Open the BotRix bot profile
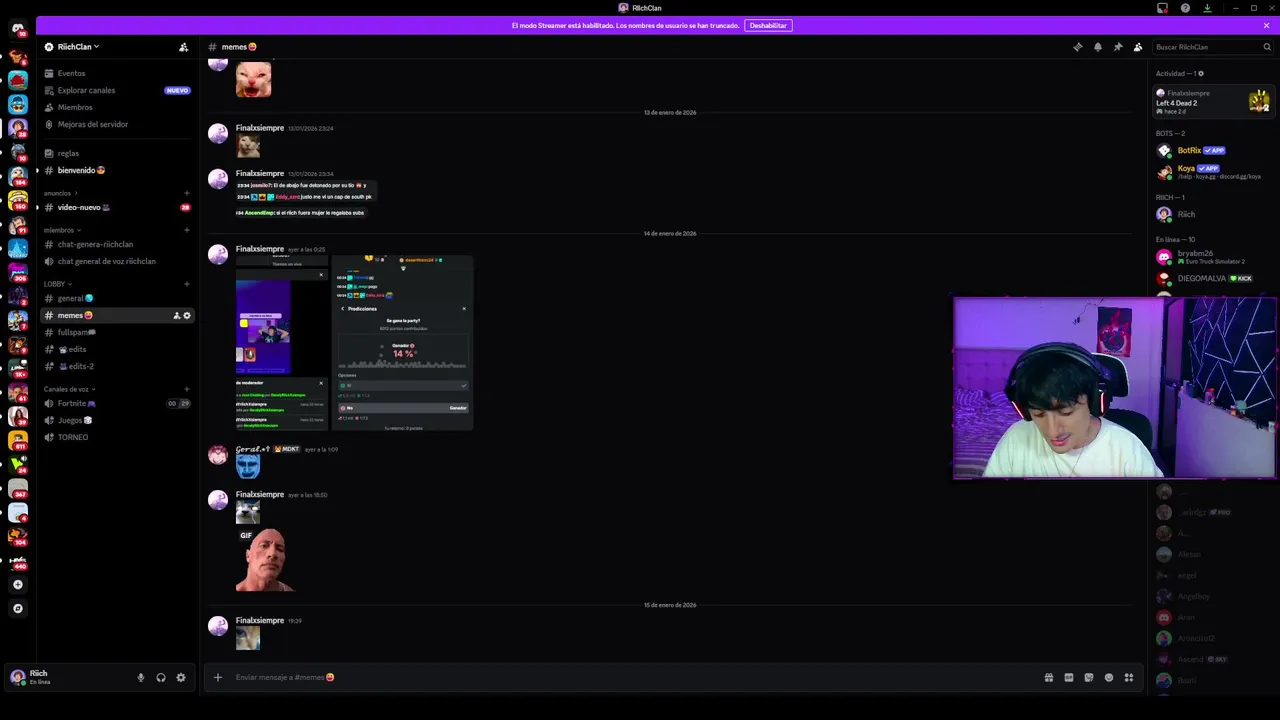This screenshot has height=720, width=1280. (1213, 150)
